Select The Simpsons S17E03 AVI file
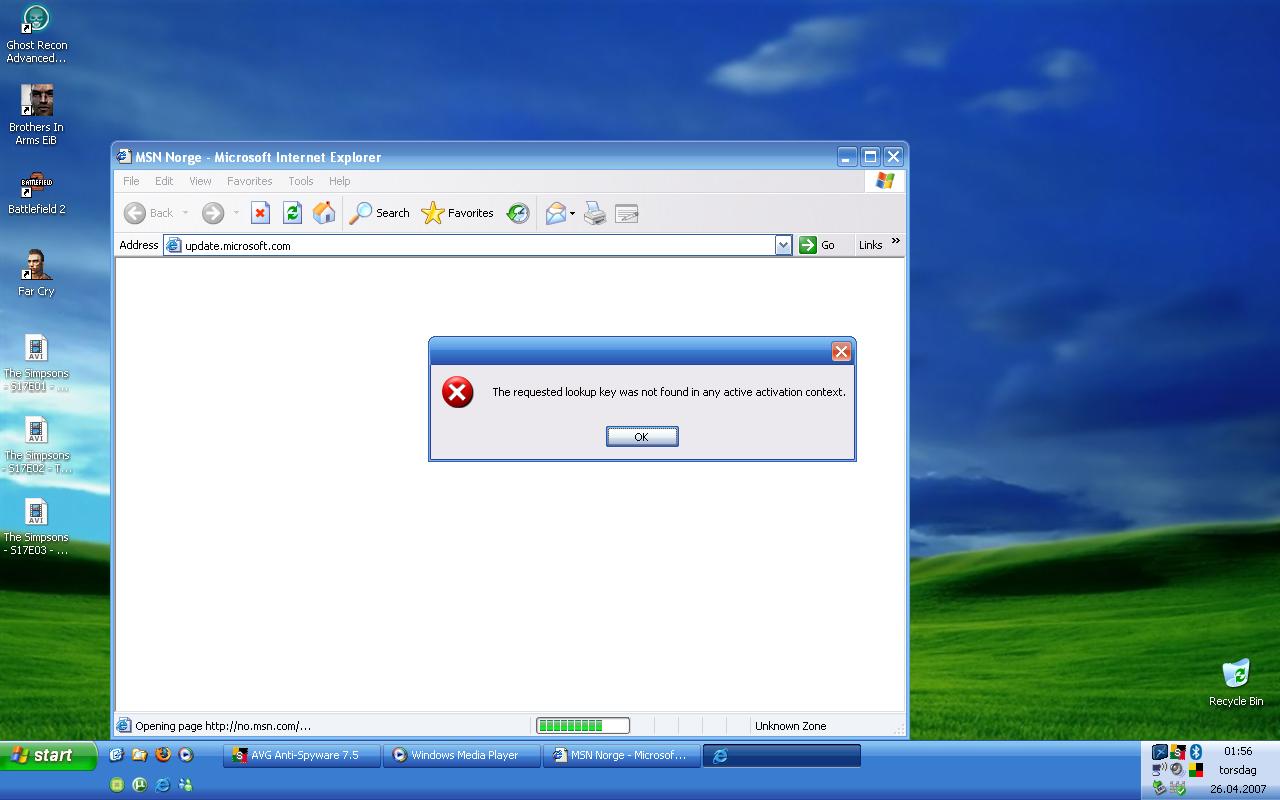Screen dimensions: 1280x800 coord(36,526)
